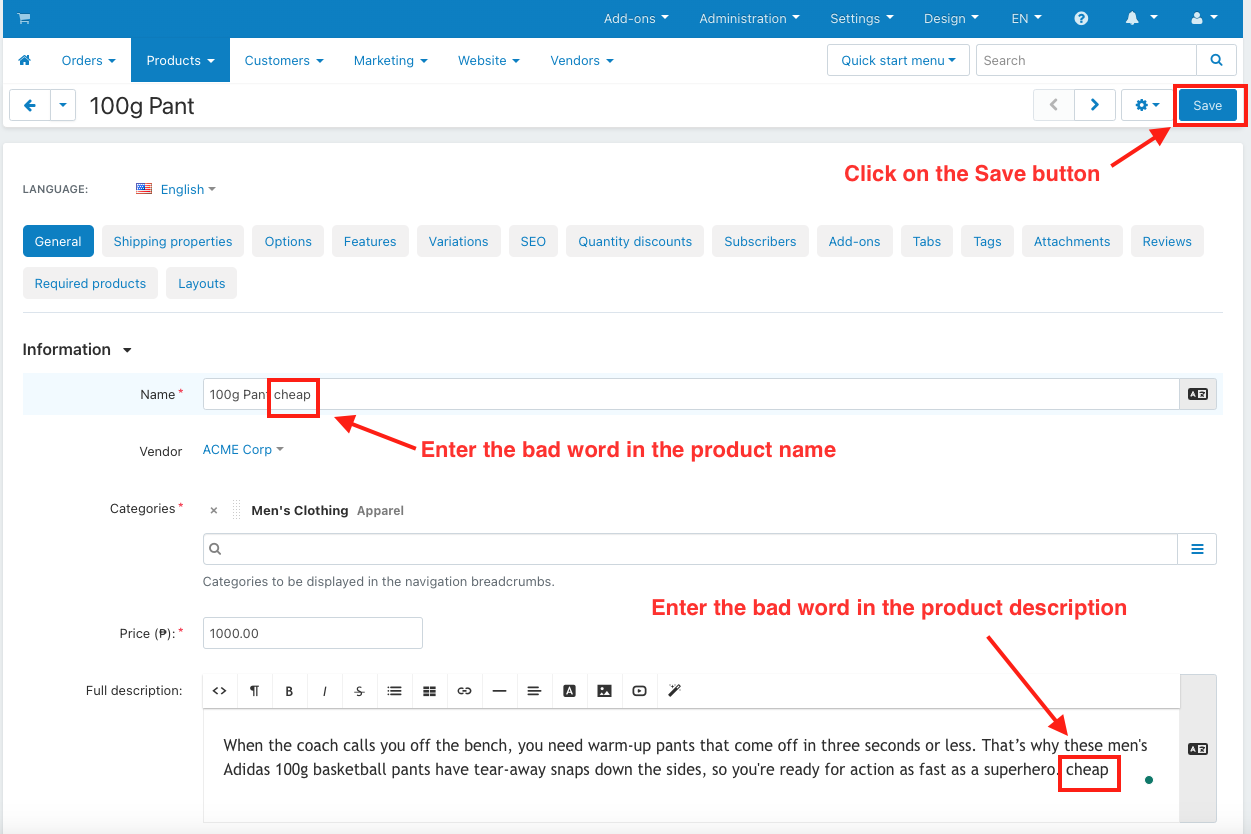The width and height of the screenshot is (1251, 834).
Task: Open the Orders menu
Action: click(x=88, y=60)
